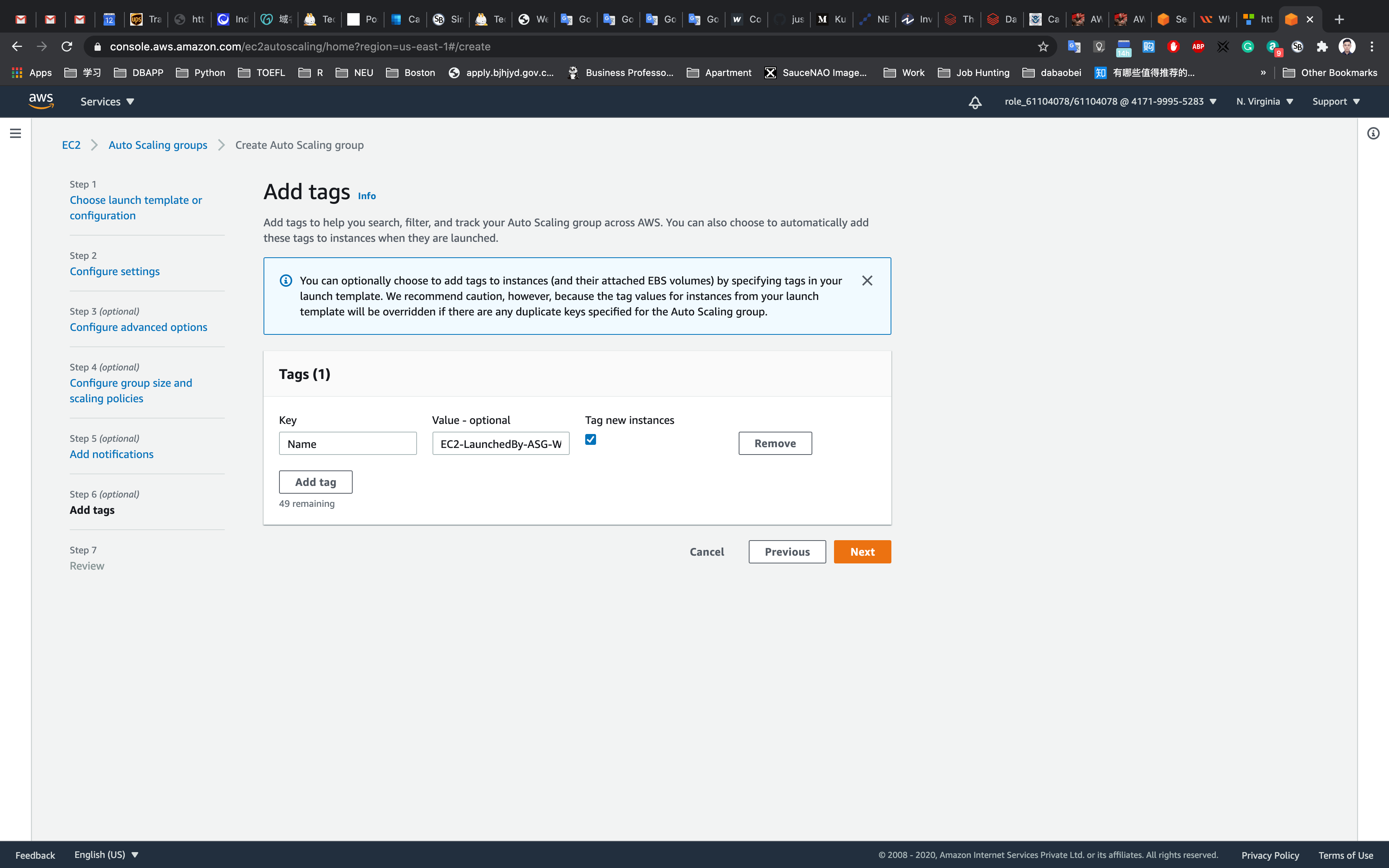
Task: Open the N. Virginia region dropdown
Action: (x=1264, y=102)
